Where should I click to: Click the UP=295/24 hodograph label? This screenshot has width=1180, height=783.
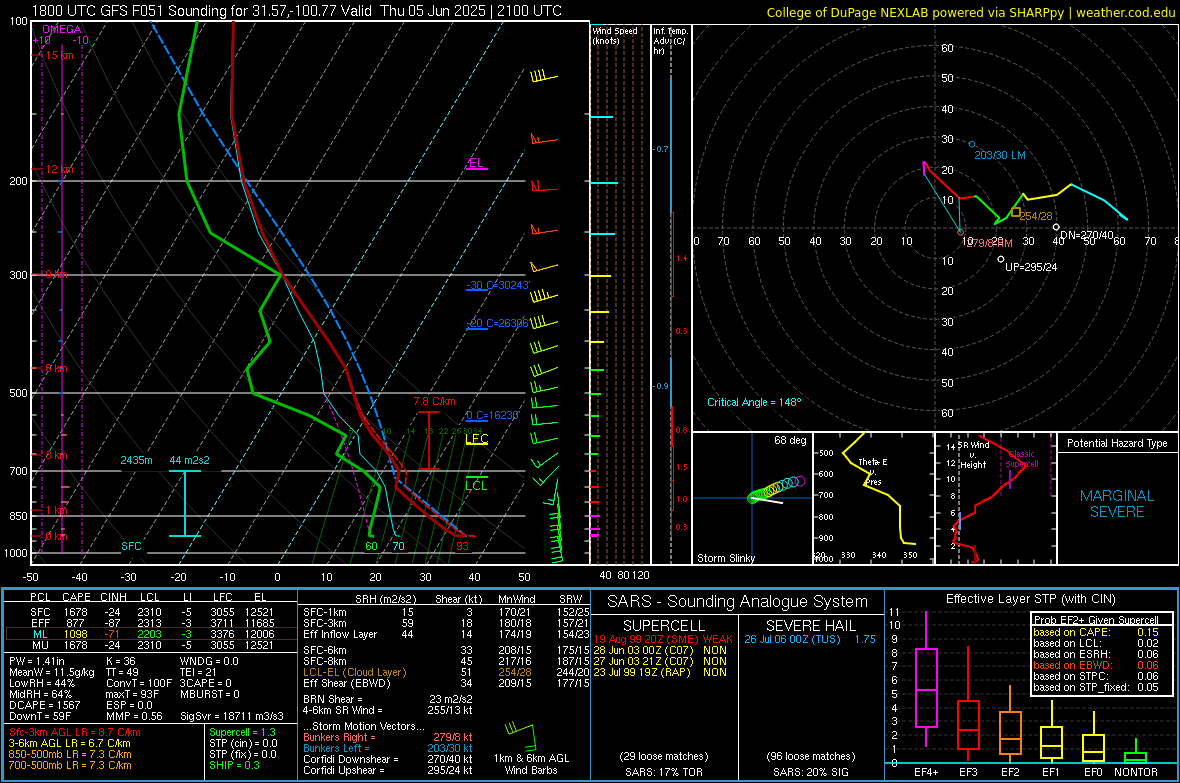click(1031, 267)
